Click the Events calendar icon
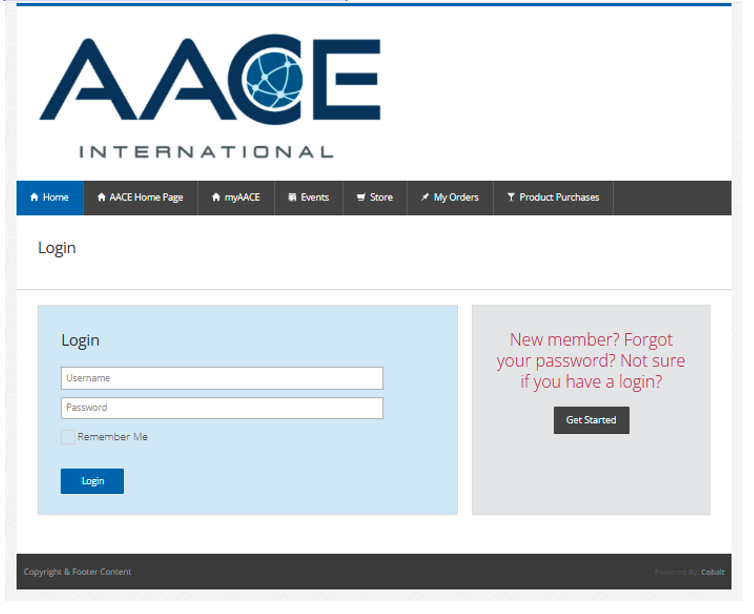 pyautogui.click(x=292, y=198)
